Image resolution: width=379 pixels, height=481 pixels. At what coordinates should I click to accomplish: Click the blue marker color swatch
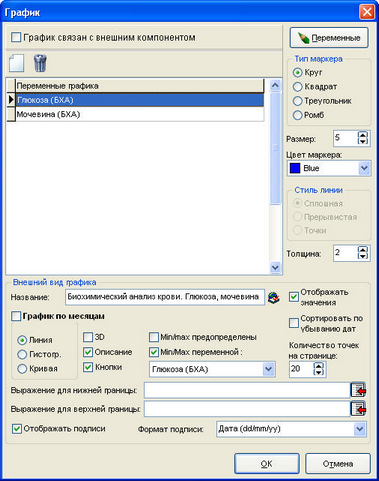(x=295, y=168)
